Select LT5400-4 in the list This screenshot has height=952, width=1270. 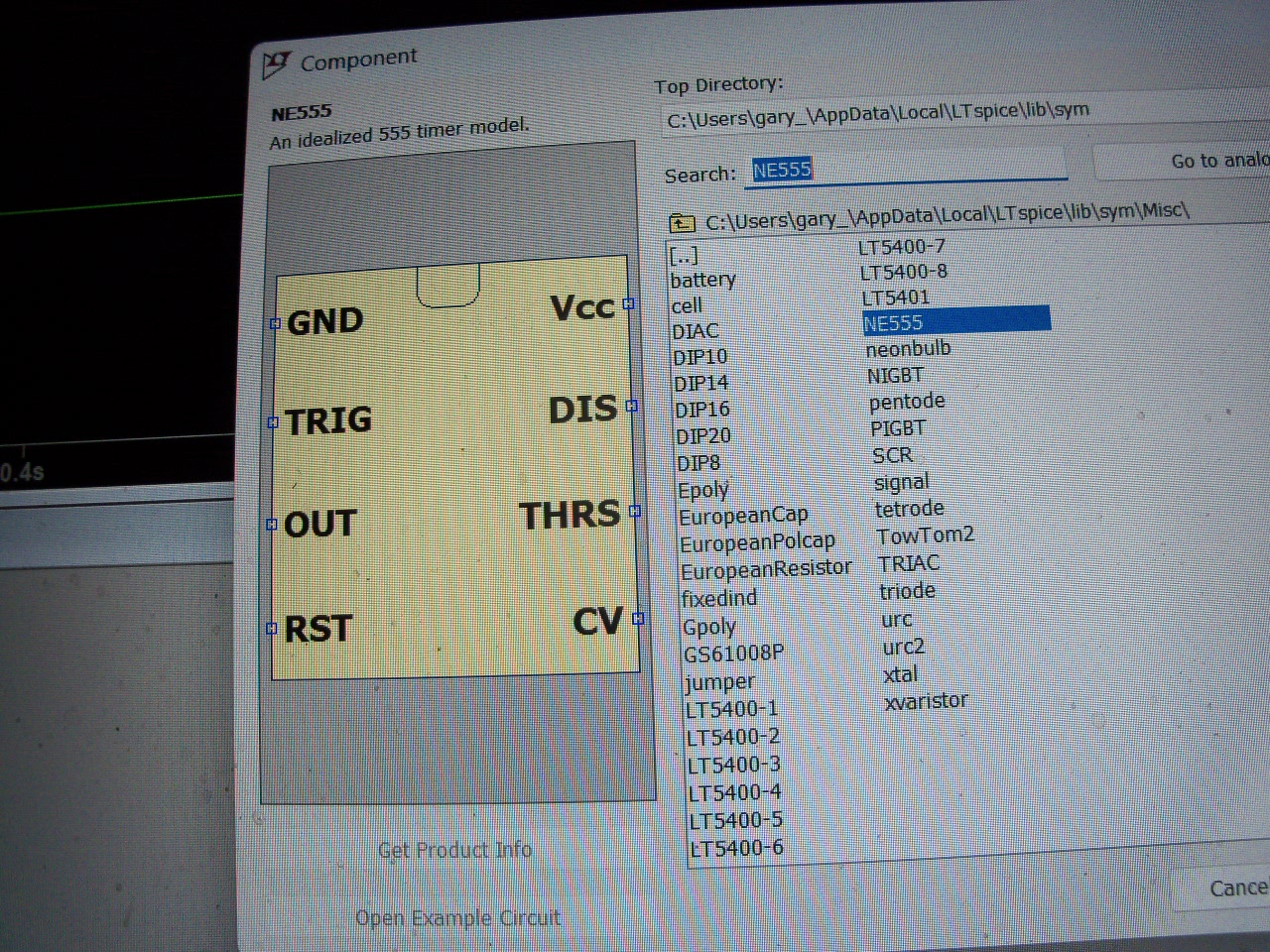pyautogui.click(x=735, y=792)
